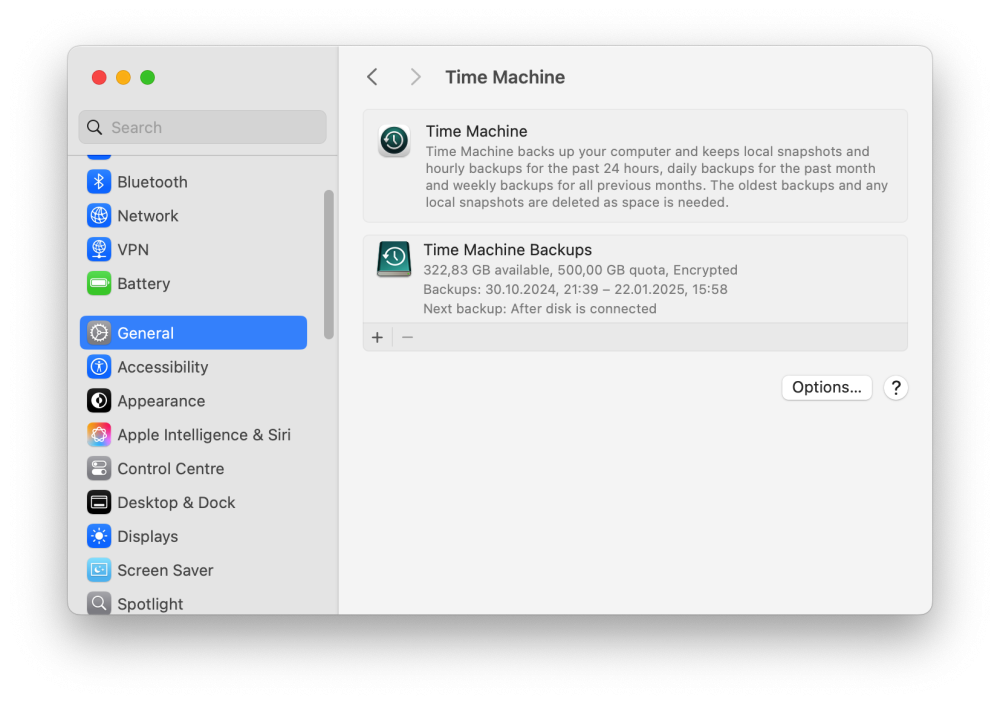Add a backup disk with plus button
This screenshot has width=1000, height=704.
click(377, 337)
